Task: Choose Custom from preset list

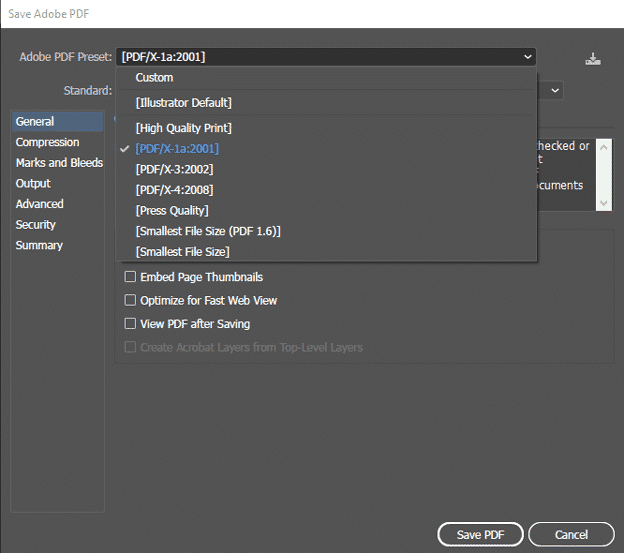Action: click(154, 78)
